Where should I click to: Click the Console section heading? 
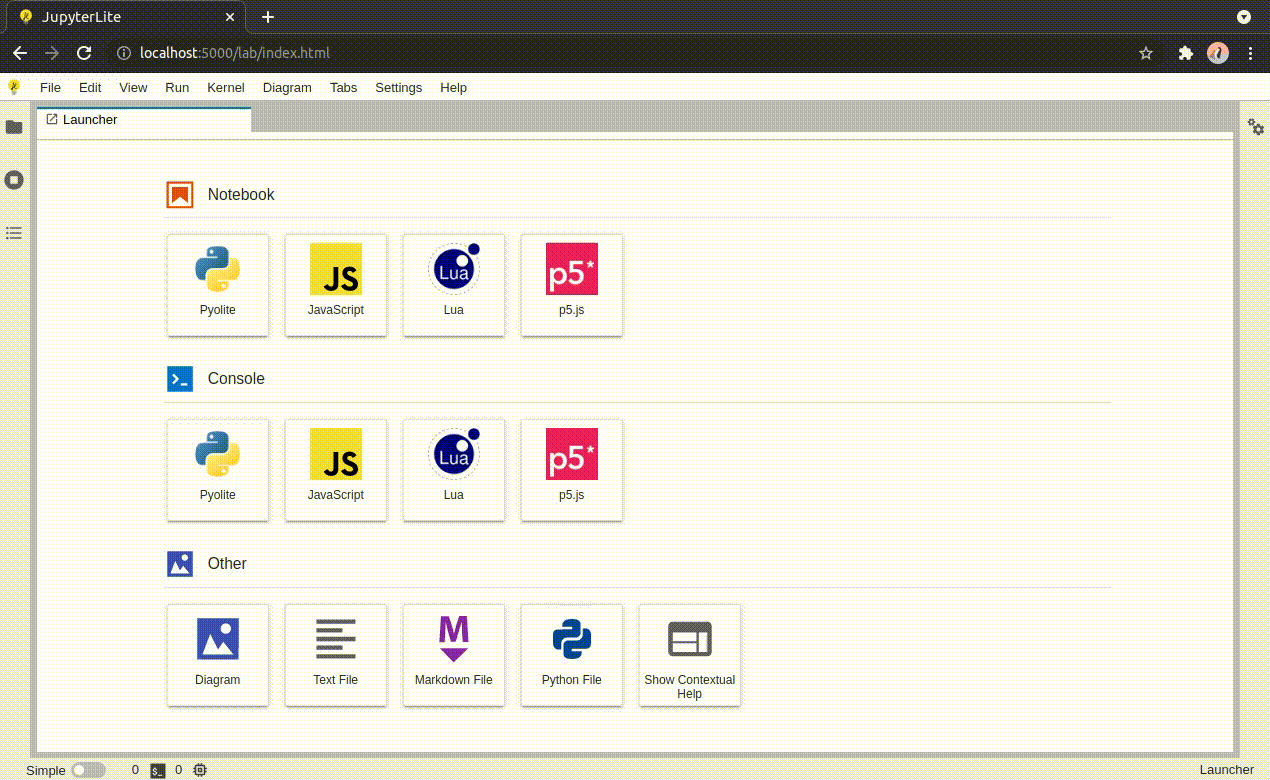[236, 379]
